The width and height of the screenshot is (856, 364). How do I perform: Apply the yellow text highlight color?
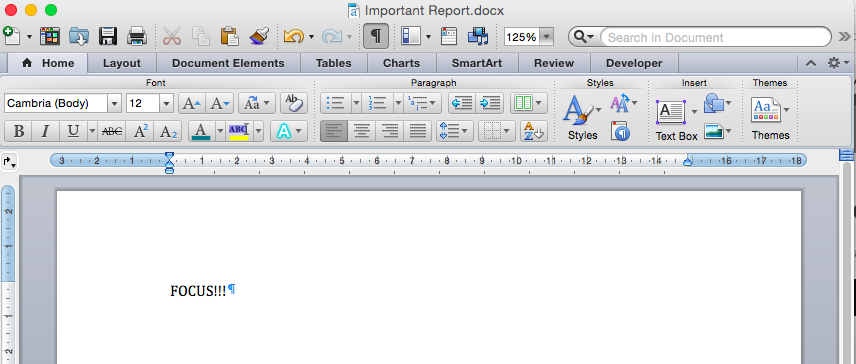[239, 132]
